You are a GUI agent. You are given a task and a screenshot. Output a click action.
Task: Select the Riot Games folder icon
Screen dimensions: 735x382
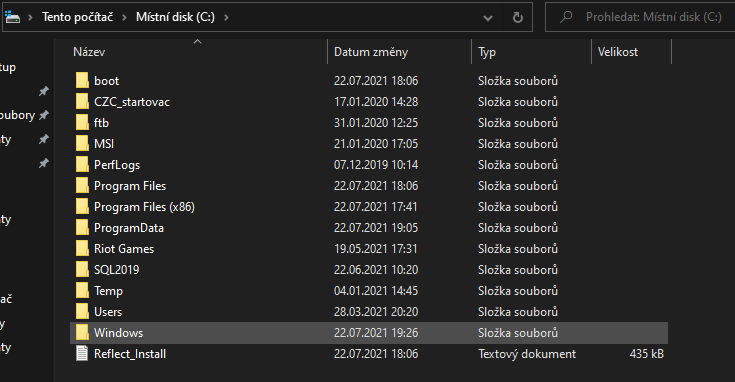[x=82, y=248]
